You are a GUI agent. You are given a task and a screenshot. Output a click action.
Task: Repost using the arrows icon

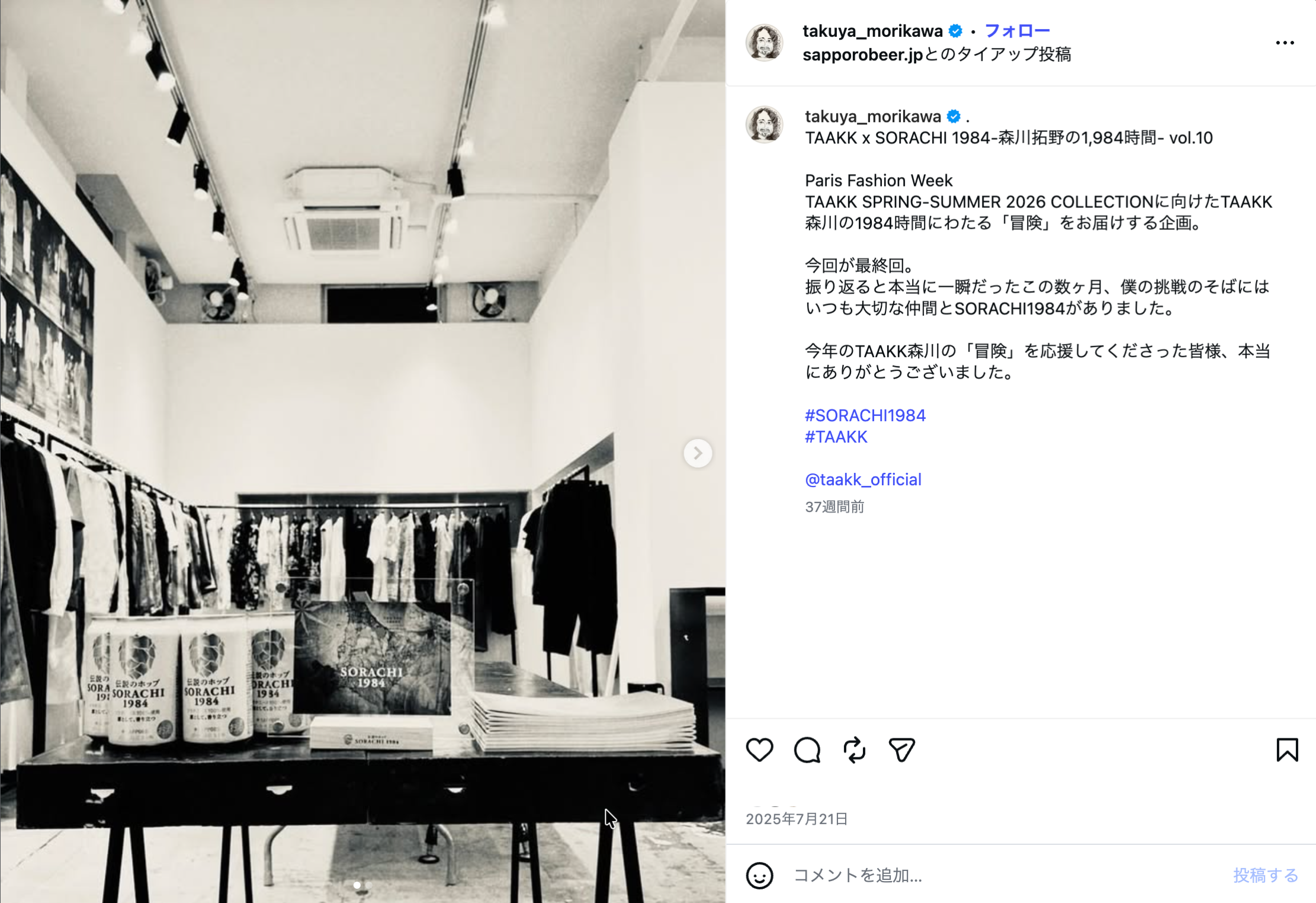coord(855,750)
